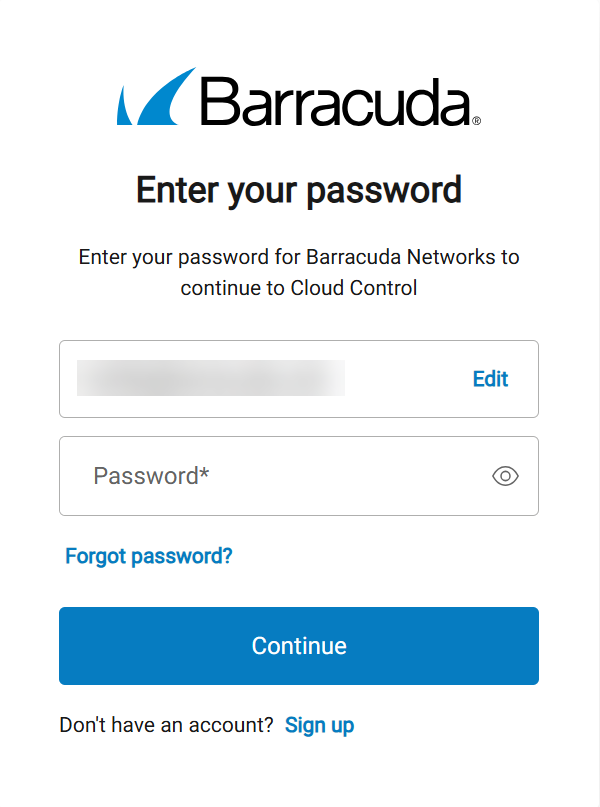Edit the entered email address

(490, 379)
